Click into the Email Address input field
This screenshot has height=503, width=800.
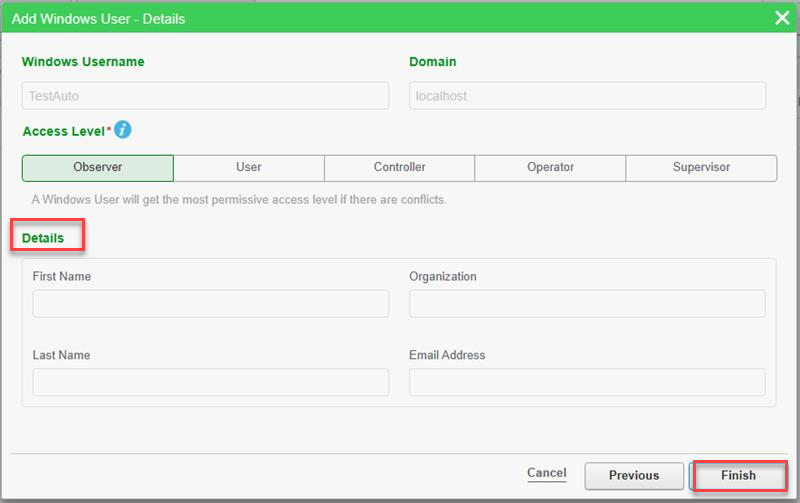tap(587, 382)
